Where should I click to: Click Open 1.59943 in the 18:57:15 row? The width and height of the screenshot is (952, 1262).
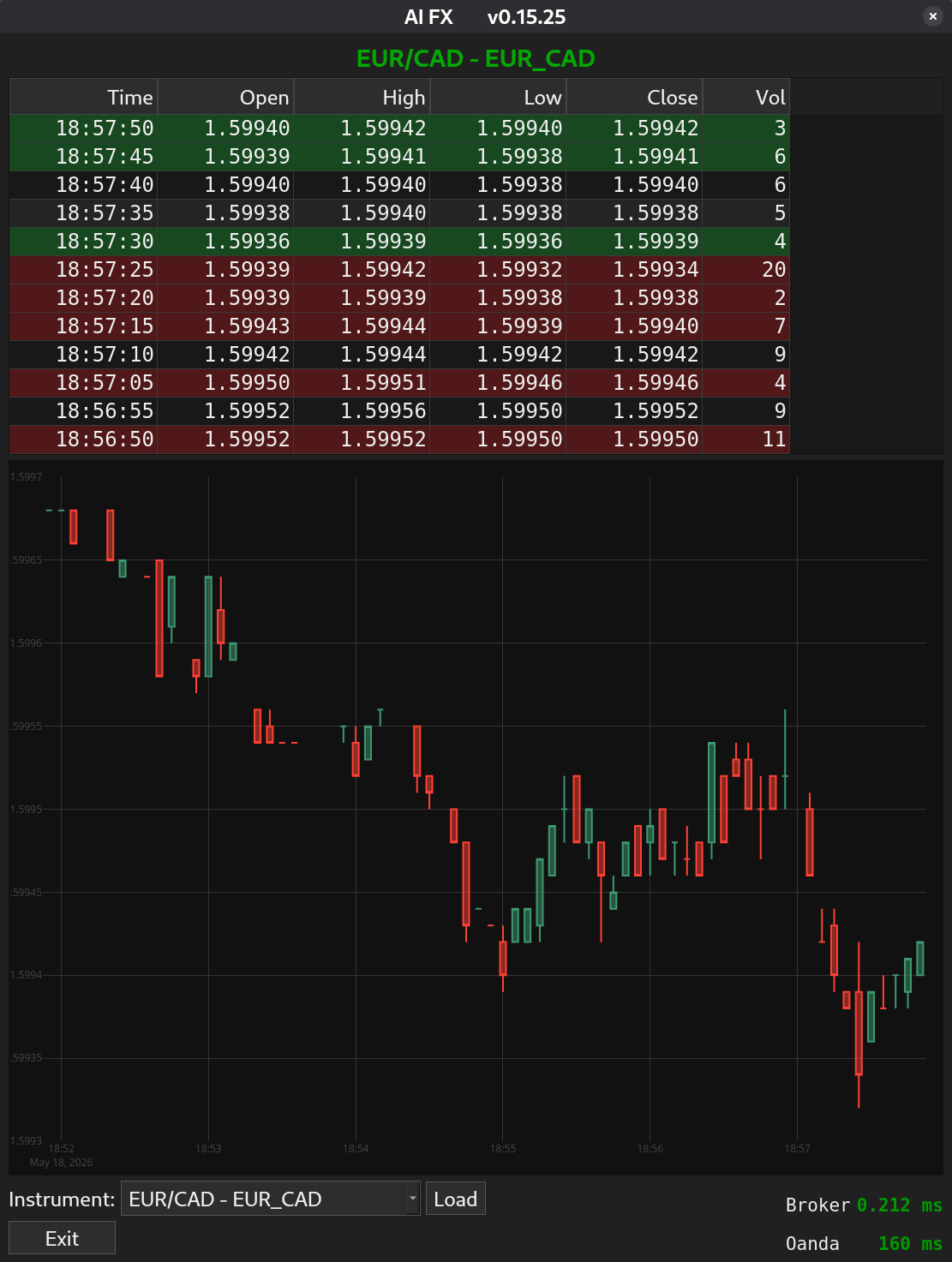[226, 326]
